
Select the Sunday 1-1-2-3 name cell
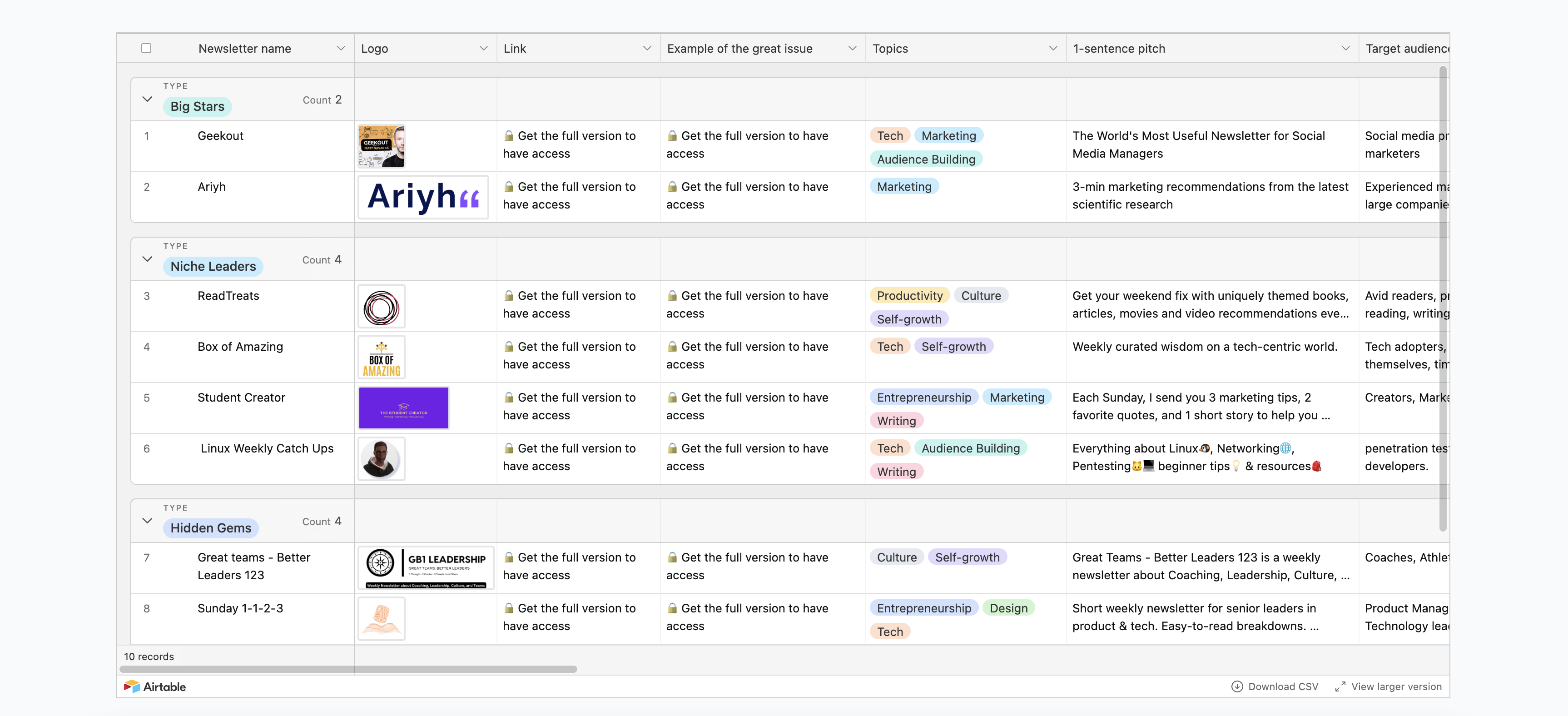click(x=242, y=619)
